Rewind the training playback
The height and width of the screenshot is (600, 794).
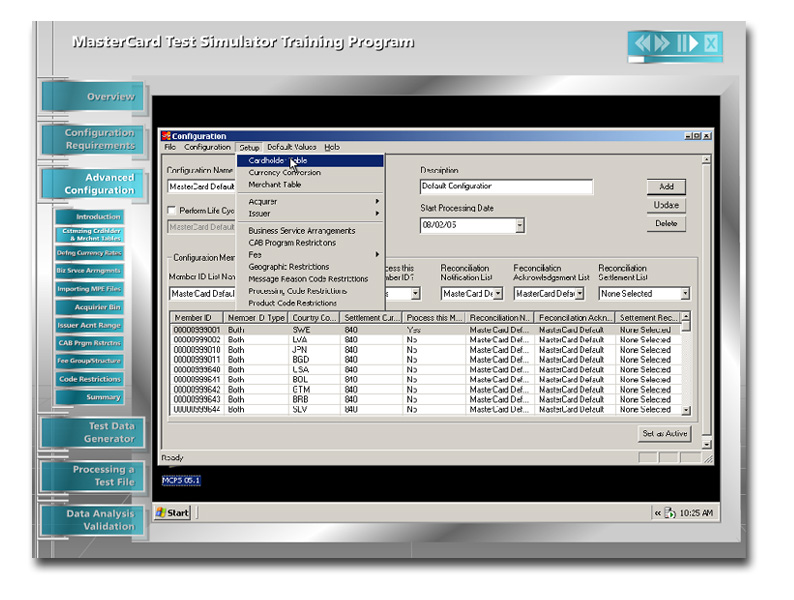pyautogui.click(x=643, y=43)
